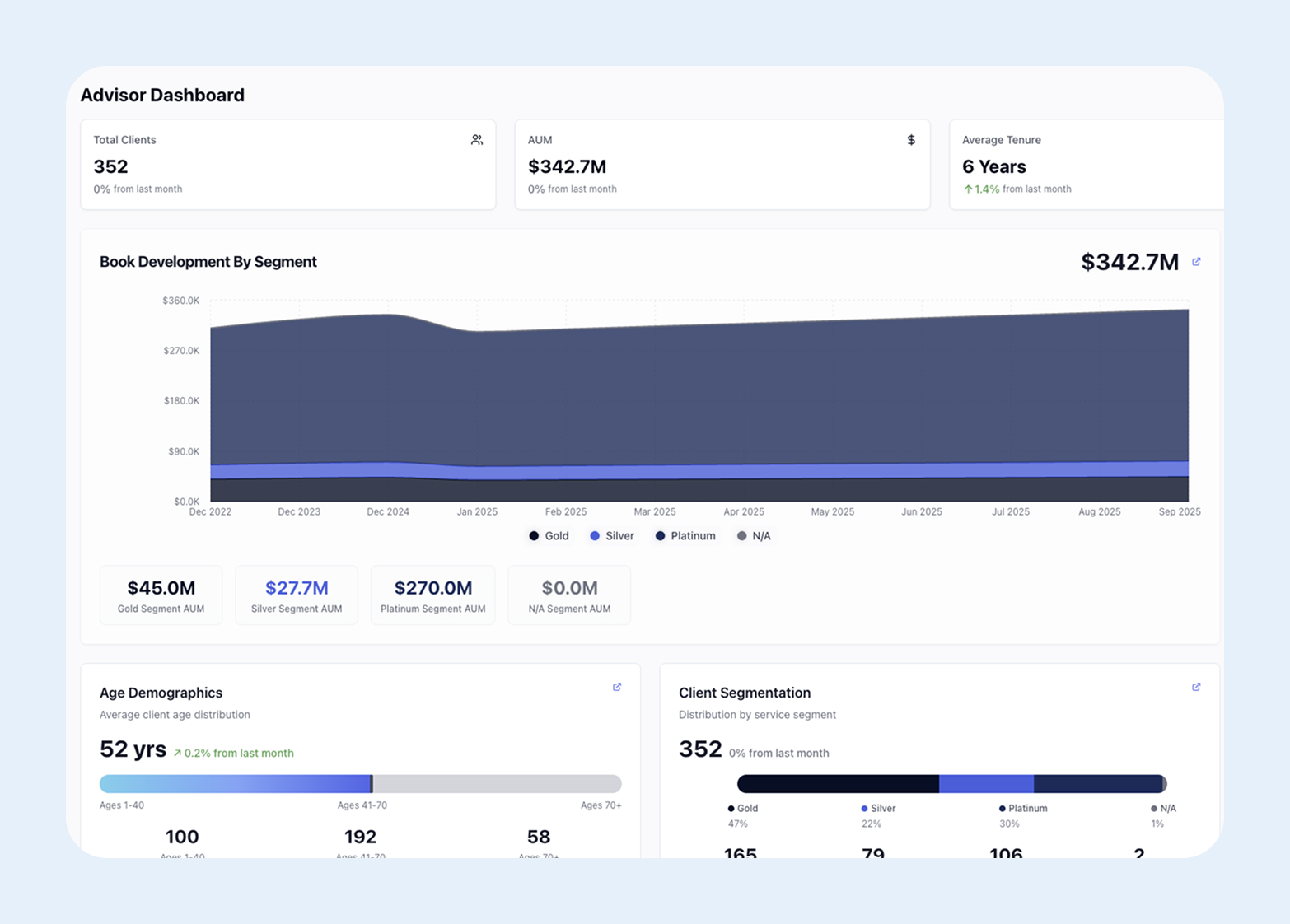Open Age Demographics external link icon

pyautogui.click(x=617, y=687)
